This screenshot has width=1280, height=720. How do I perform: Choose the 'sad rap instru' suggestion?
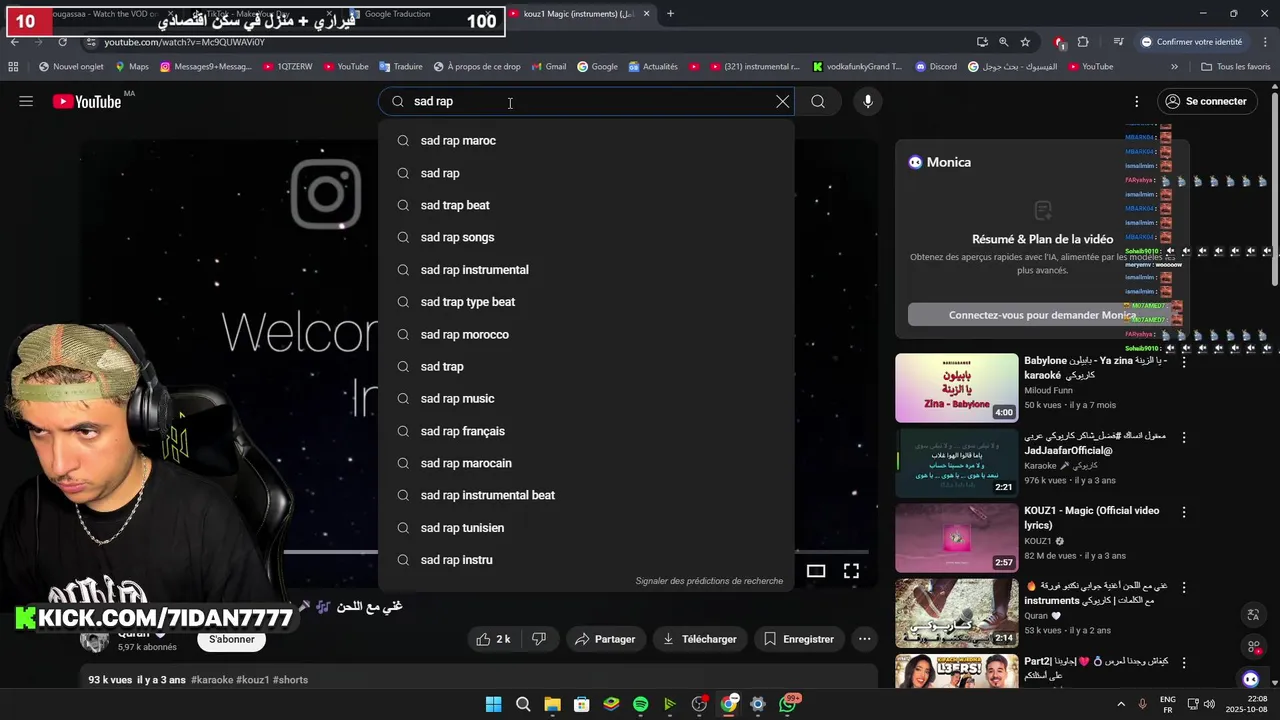pos(586,560)
